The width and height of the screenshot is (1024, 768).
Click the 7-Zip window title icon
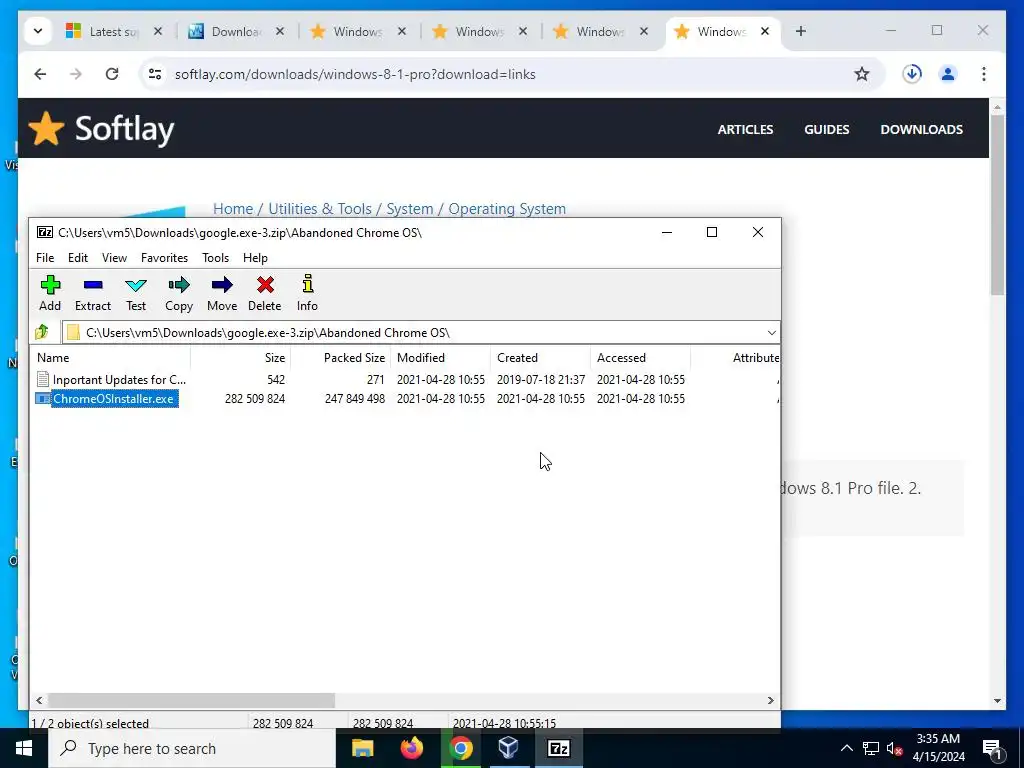[x=45, y=232]
